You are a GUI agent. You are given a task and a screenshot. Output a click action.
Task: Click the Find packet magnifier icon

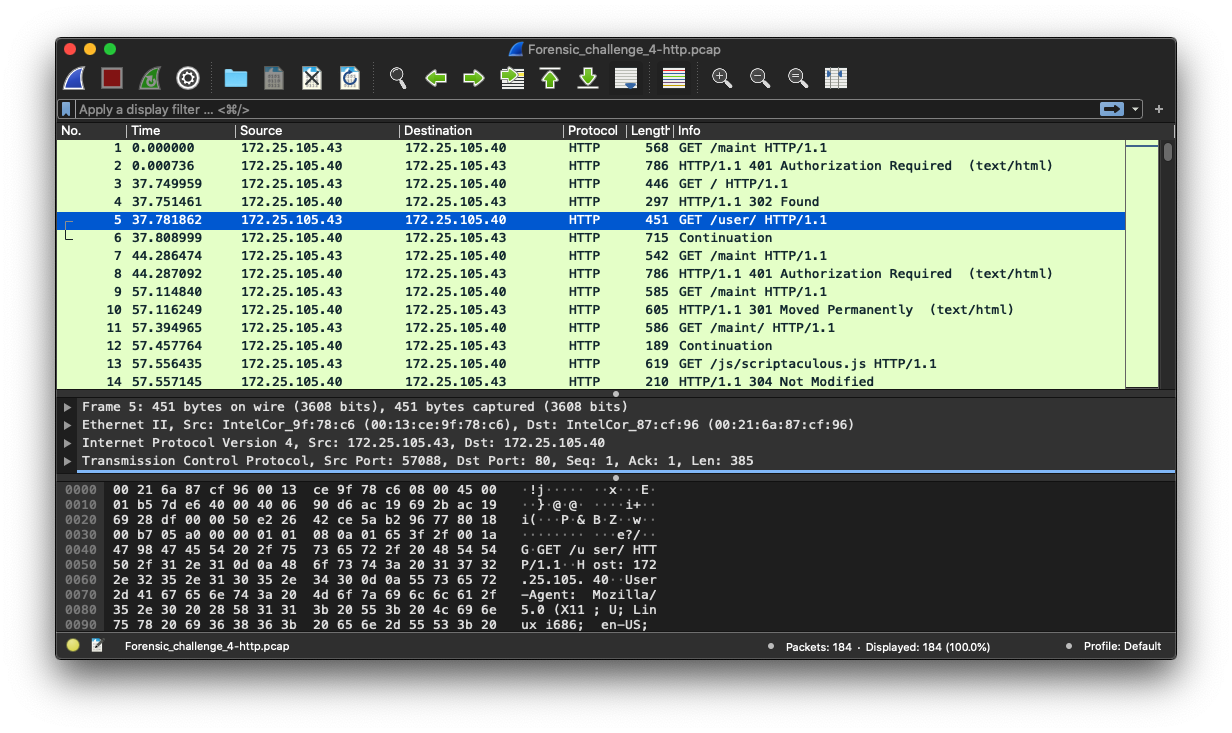click(398, 78)
